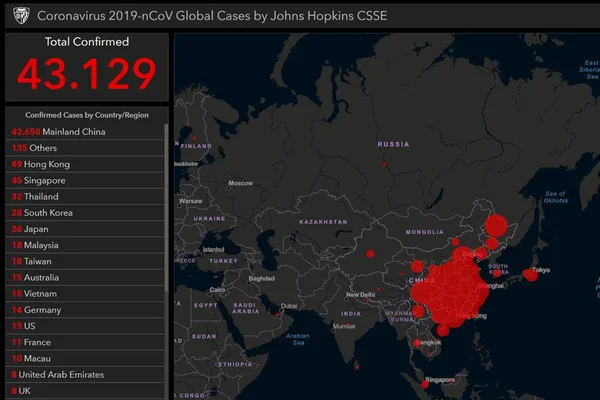The width and height of the screenshot is (600, 400).
Task: Select the Taiwan row
Action: pos(85,261)
